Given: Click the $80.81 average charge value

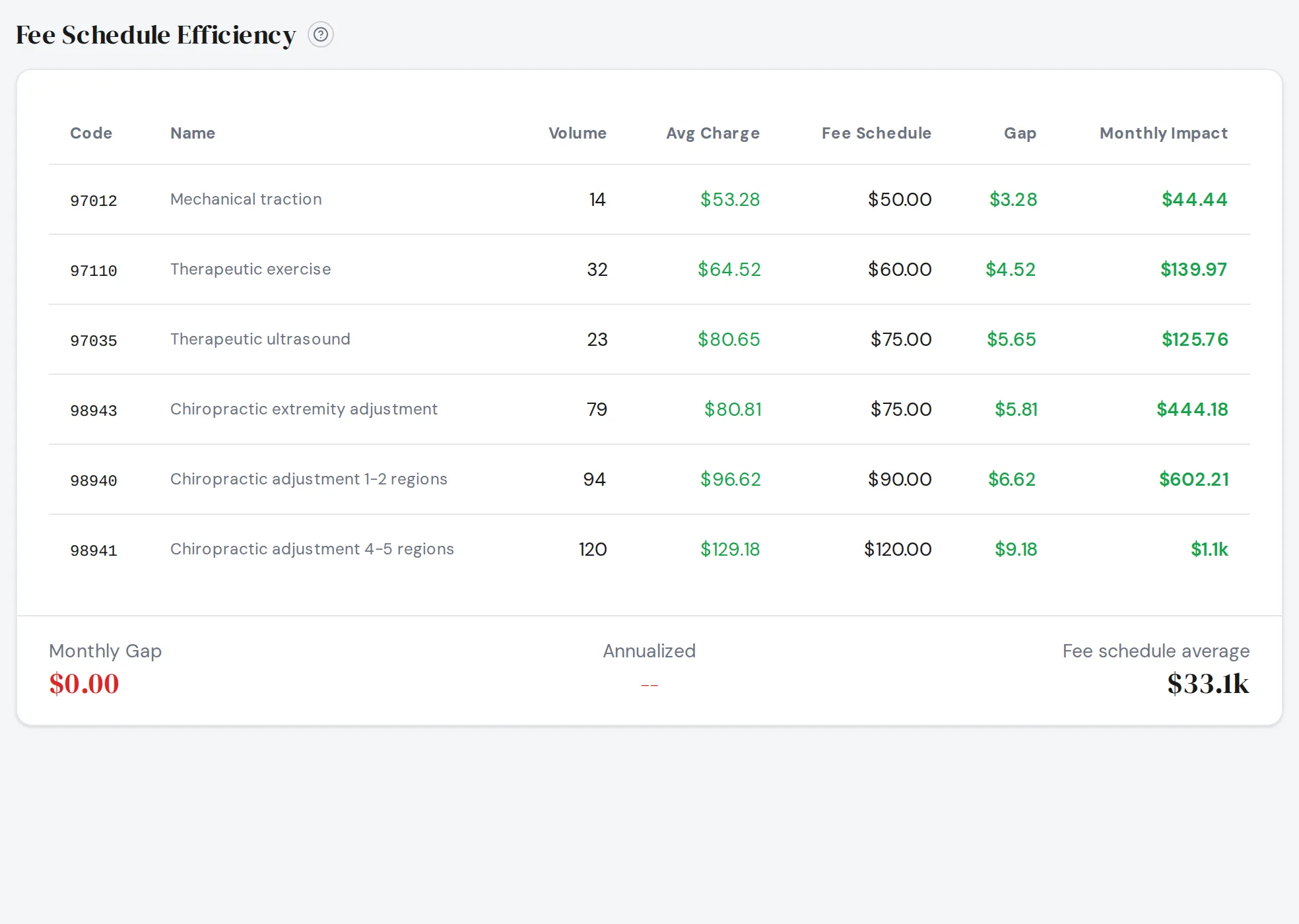Looking at the screenshot, I should pos(733,409).
